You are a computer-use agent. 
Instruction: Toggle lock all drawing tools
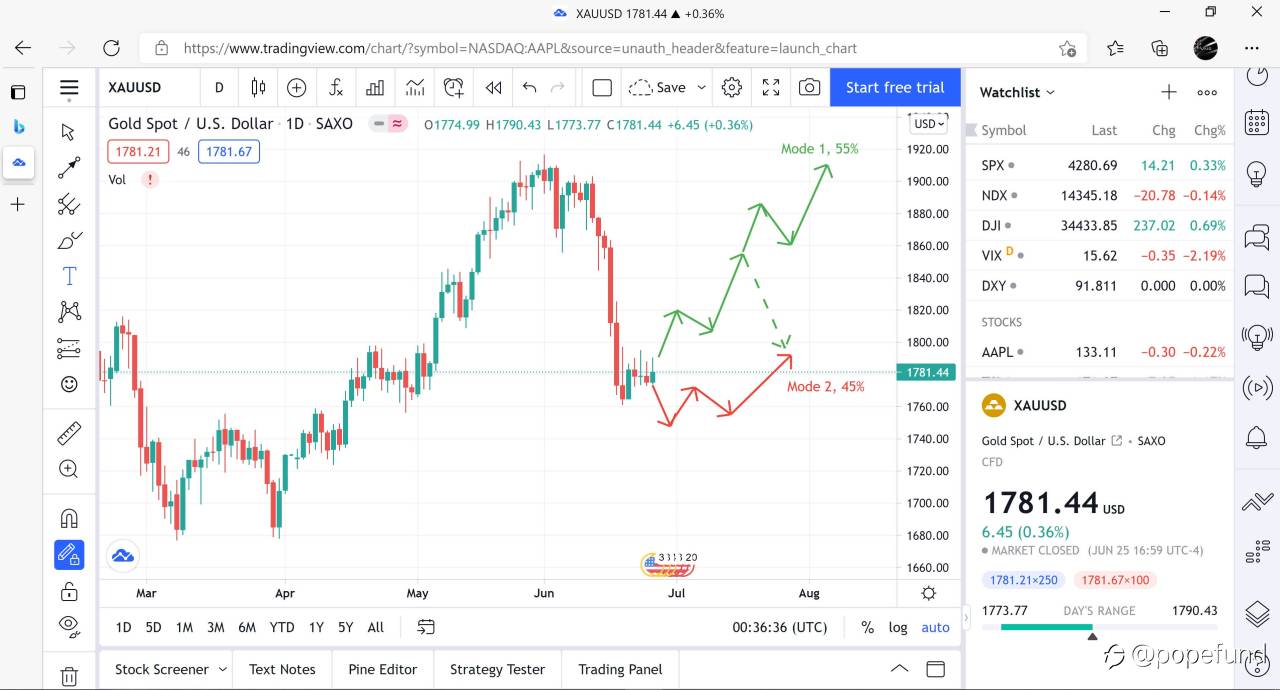click(69, 590)
